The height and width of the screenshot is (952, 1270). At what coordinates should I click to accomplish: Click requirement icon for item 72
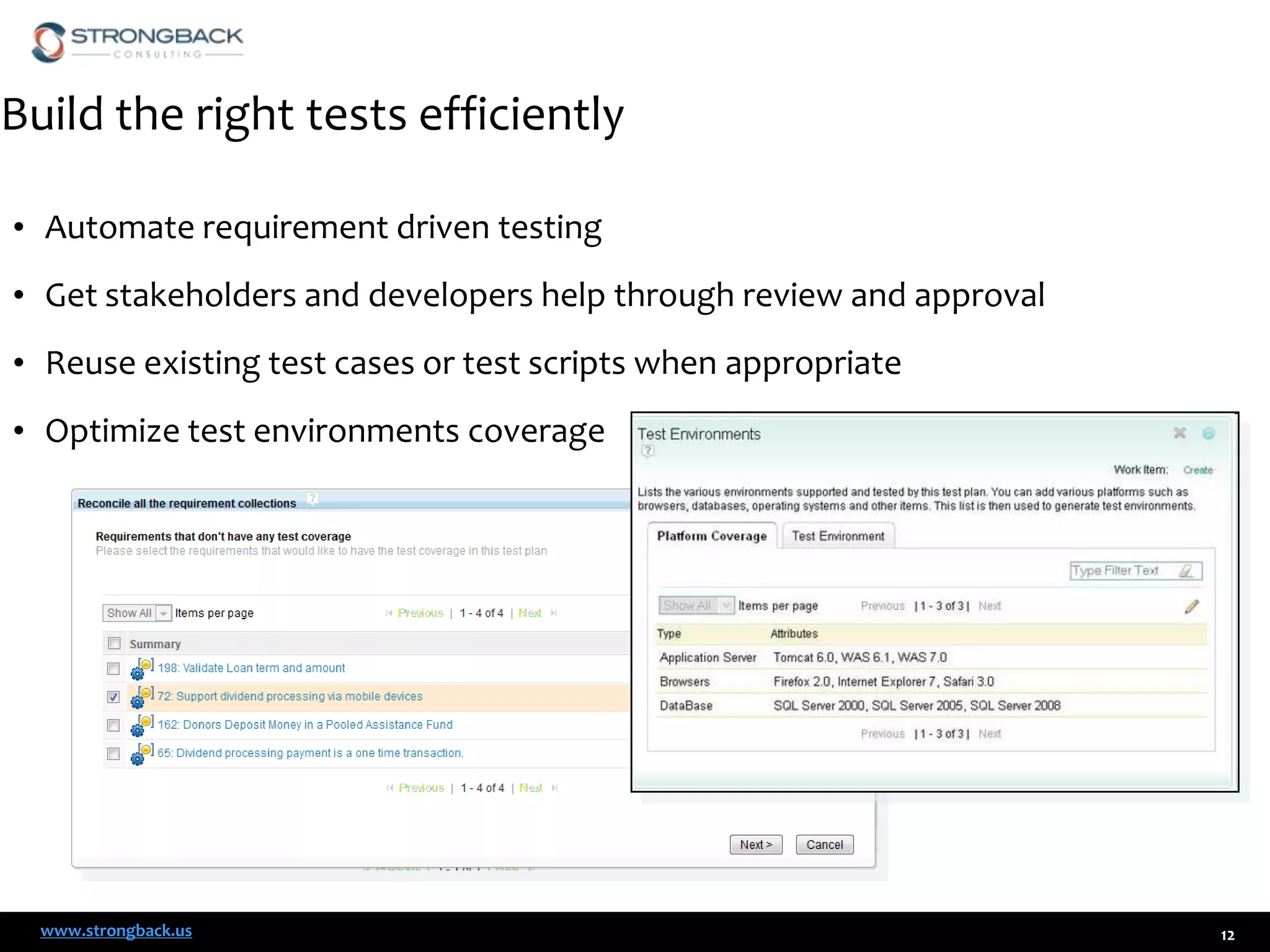[142, 697]
